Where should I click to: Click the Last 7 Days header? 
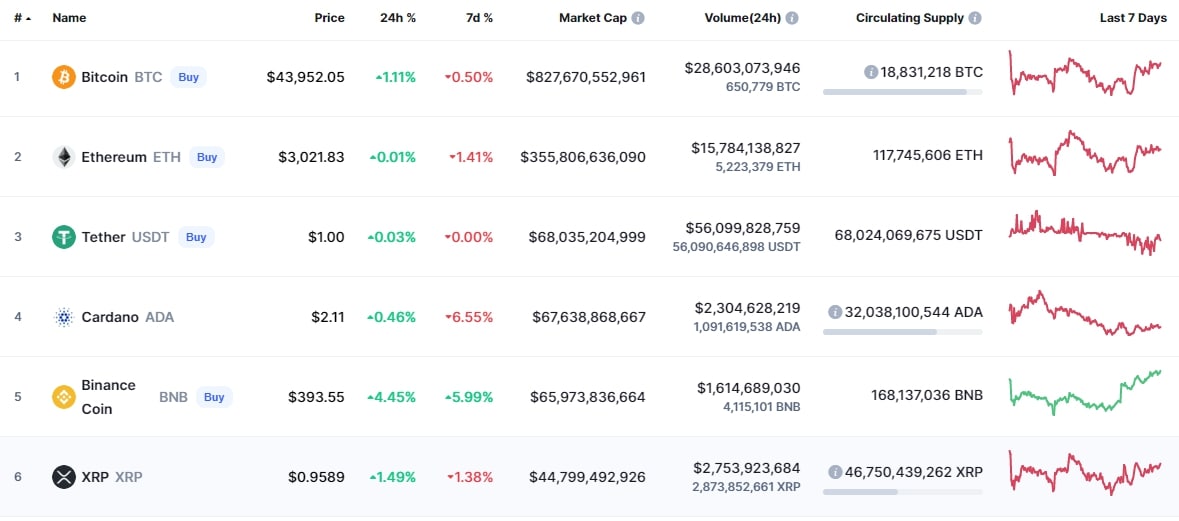[x=1133, y=18]
